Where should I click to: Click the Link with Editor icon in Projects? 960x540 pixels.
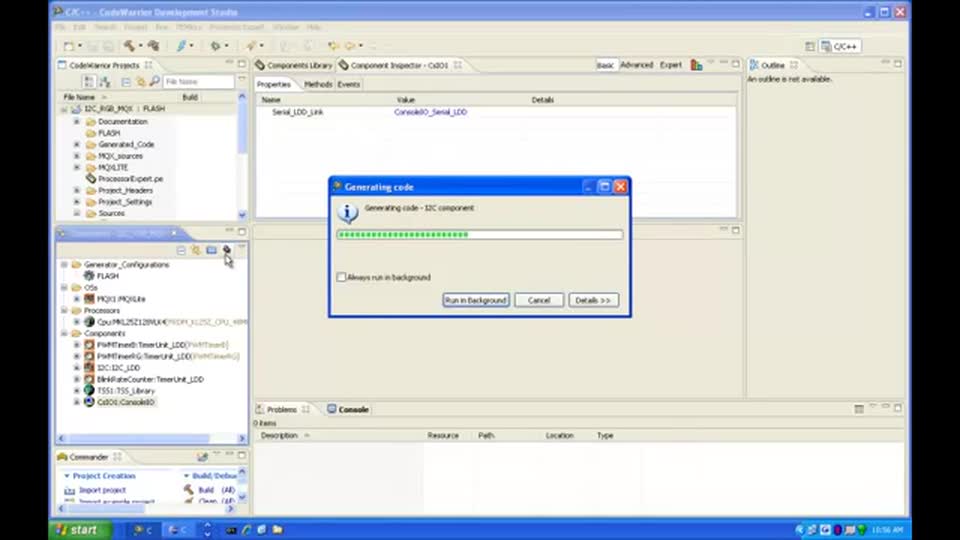click(x=141, y=81)
